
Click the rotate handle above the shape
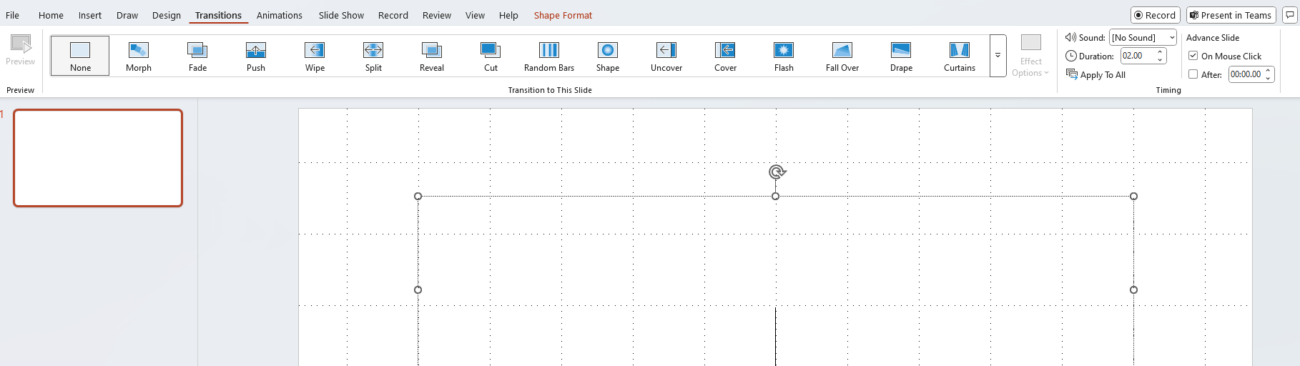click(776, 172)
